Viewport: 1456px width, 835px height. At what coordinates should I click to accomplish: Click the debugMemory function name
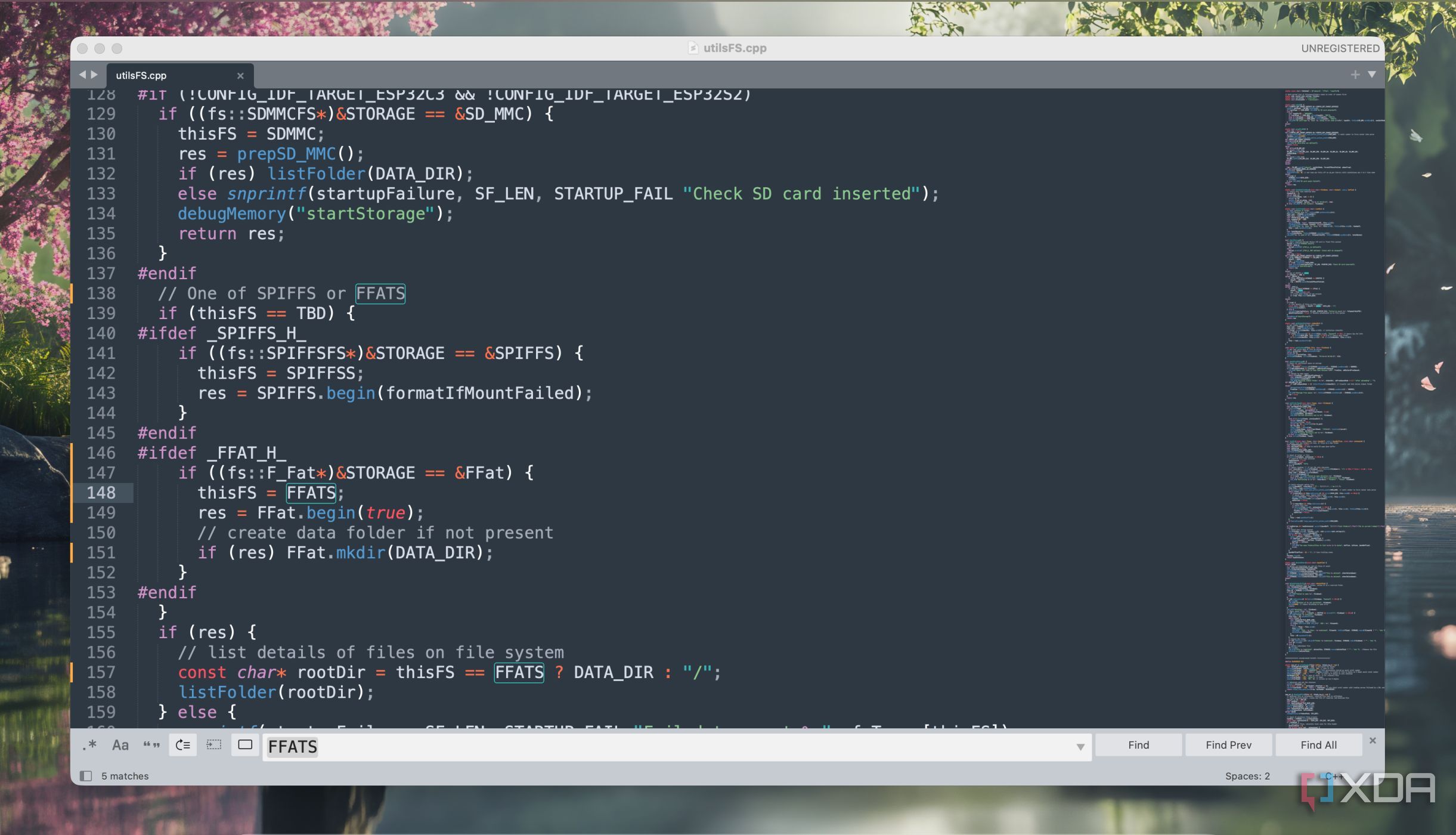click(232, 214)
